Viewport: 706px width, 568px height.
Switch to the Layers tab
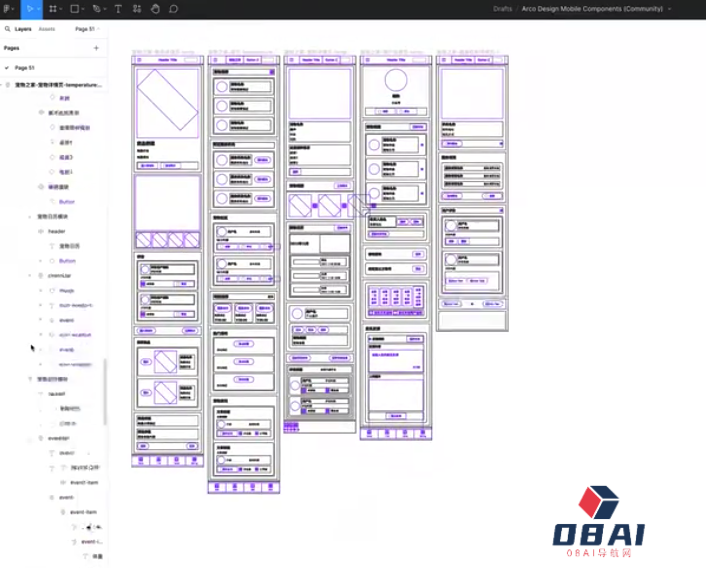(23, 29)
